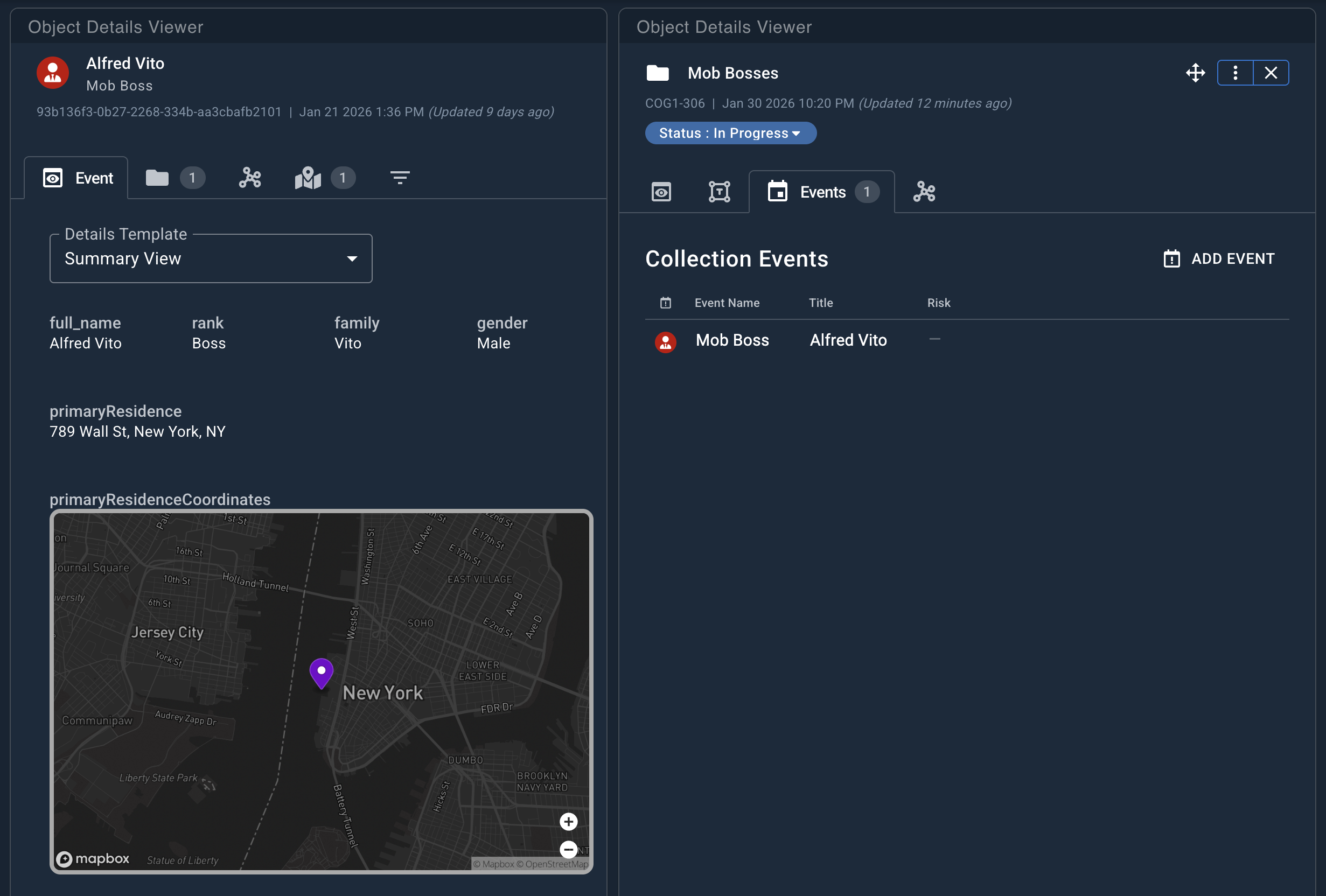This screenshot has height=896, width=1326.
Task: Open the Status In Progress dropdown
Action: 730,133
